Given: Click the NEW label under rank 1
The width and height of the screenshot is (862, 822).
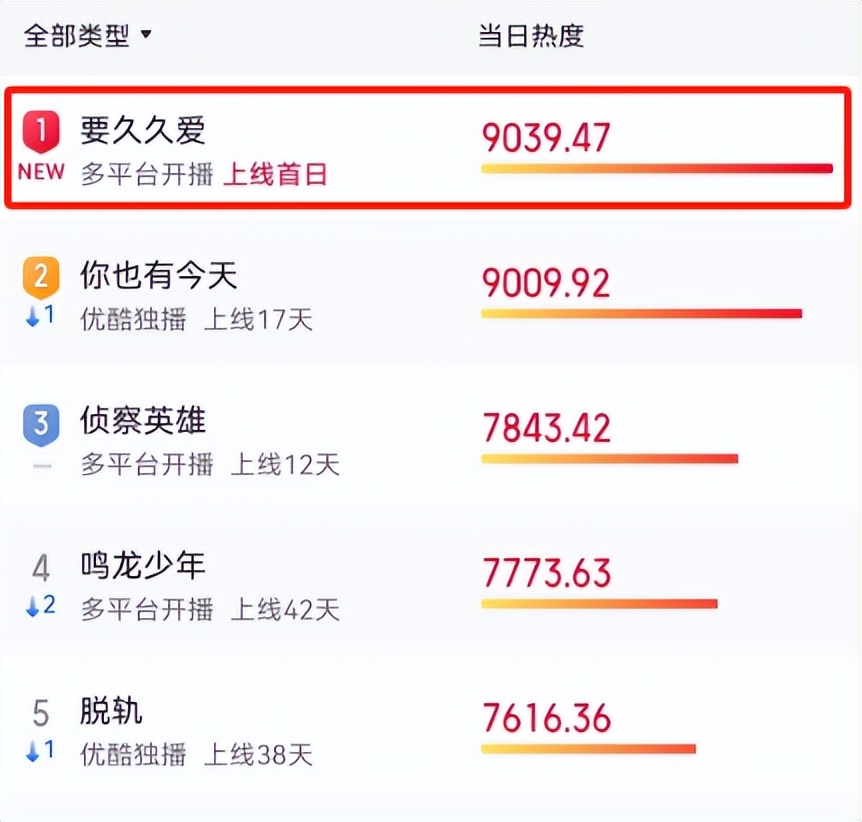Looking at the screenshot, I should tap(41, 172).
